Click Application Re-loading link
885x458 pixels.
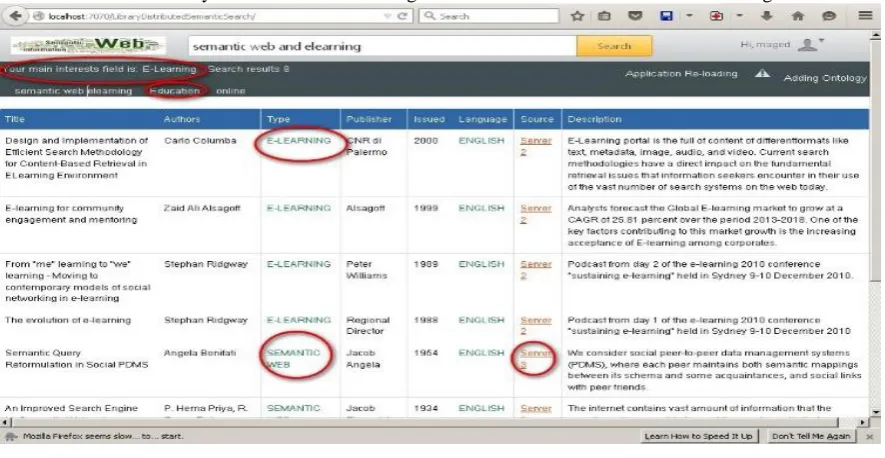point(681,74)
